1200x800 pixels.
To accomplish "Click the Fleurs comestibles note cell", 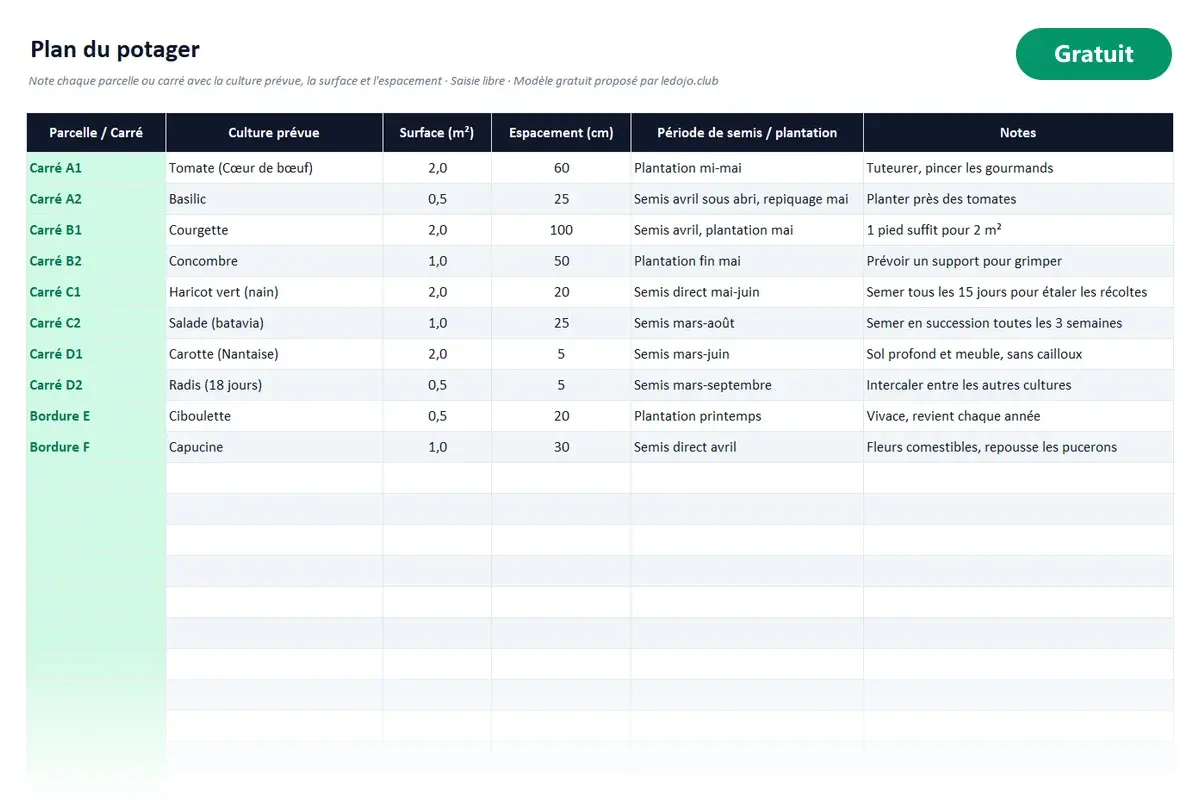I will pyautogui.click(x=1018, y=447).
